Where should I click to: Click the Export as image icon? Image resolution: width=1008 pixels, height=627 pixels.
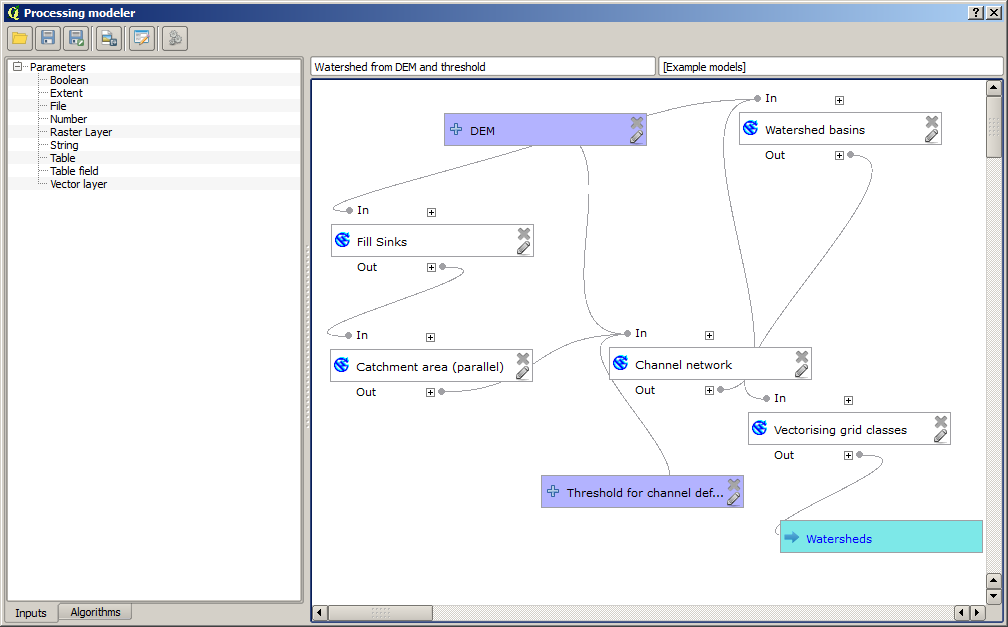point(108,39)
